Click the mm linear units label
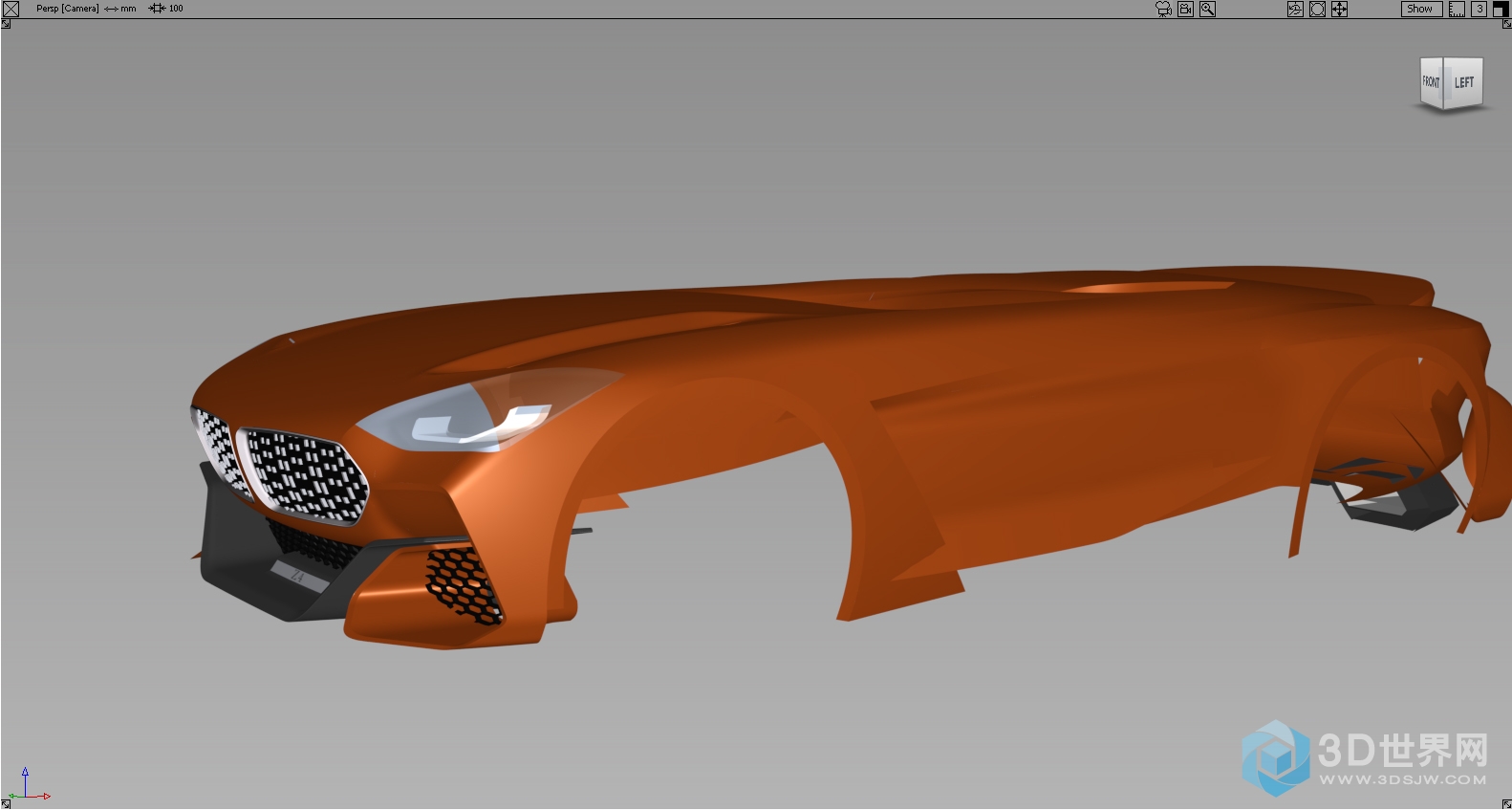This screenshot has height=810, width=1512. 128,9
